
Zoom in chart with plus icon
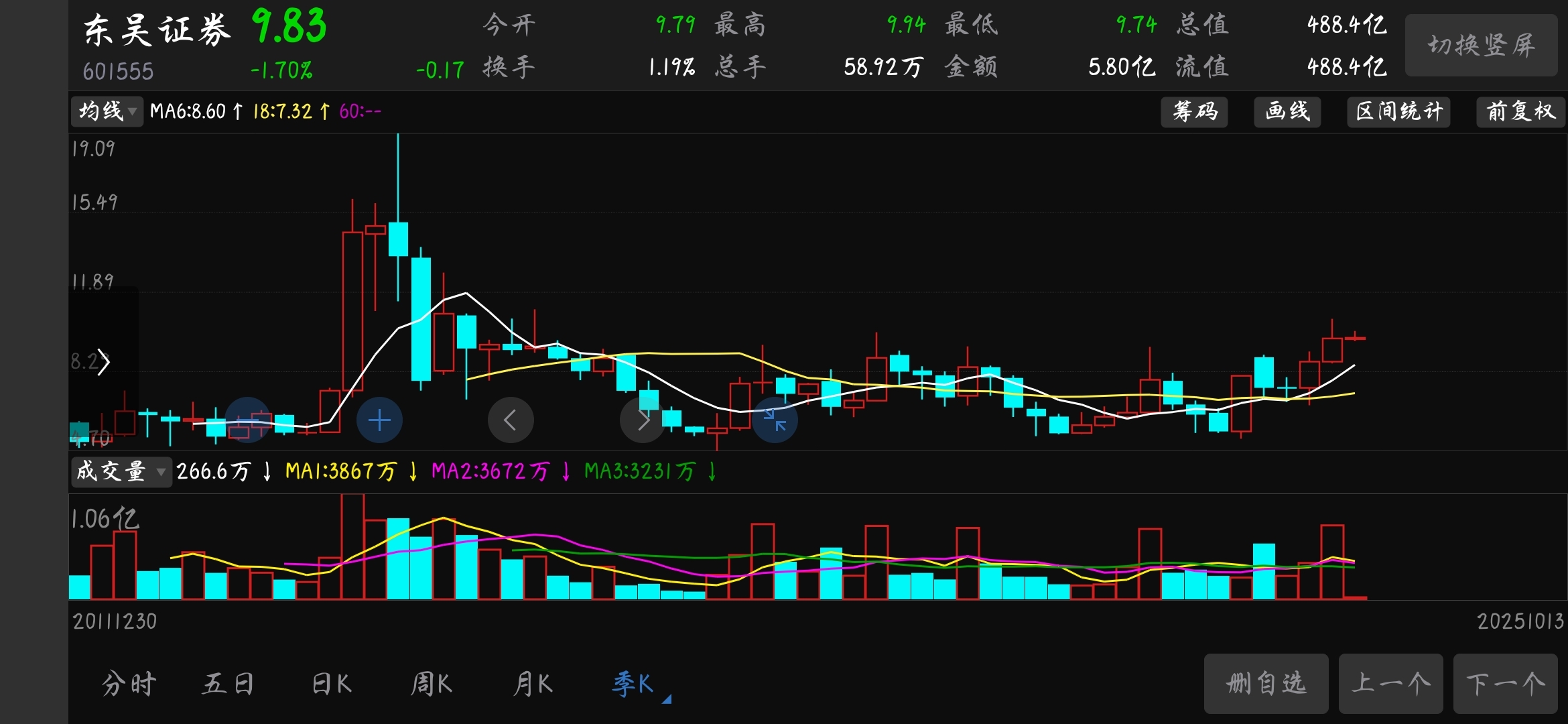[x=379, y=420]
